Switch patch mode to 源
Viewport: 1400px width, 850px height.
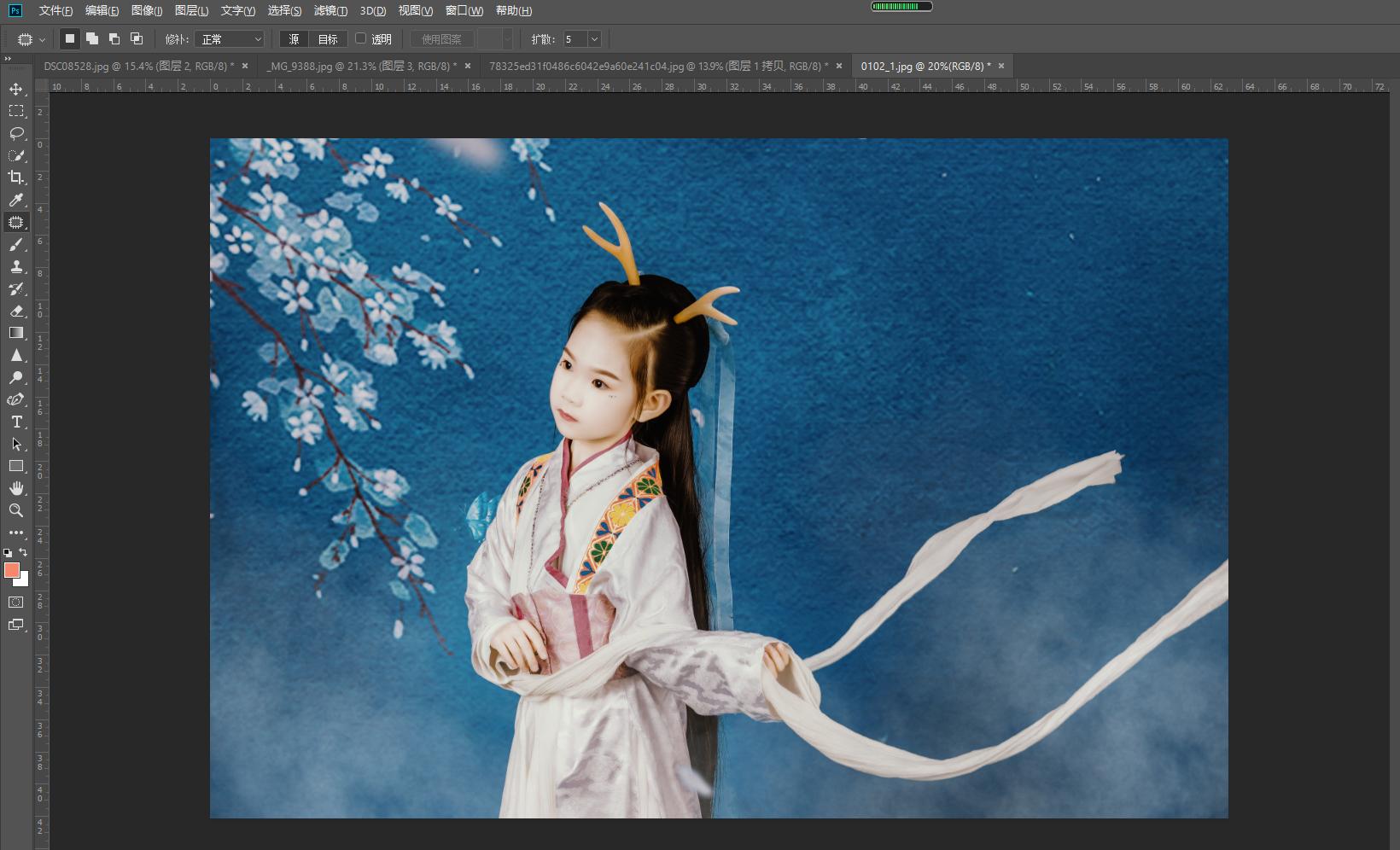(295, 38)
